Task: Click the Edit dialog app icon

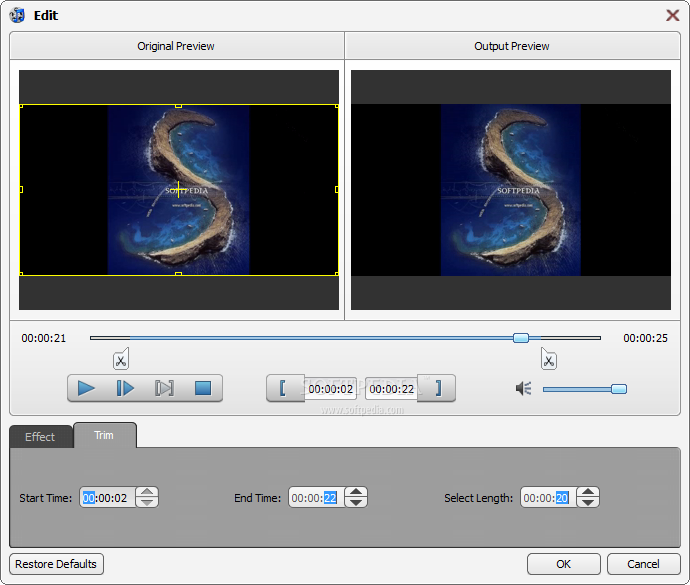Action: point(18,15)
